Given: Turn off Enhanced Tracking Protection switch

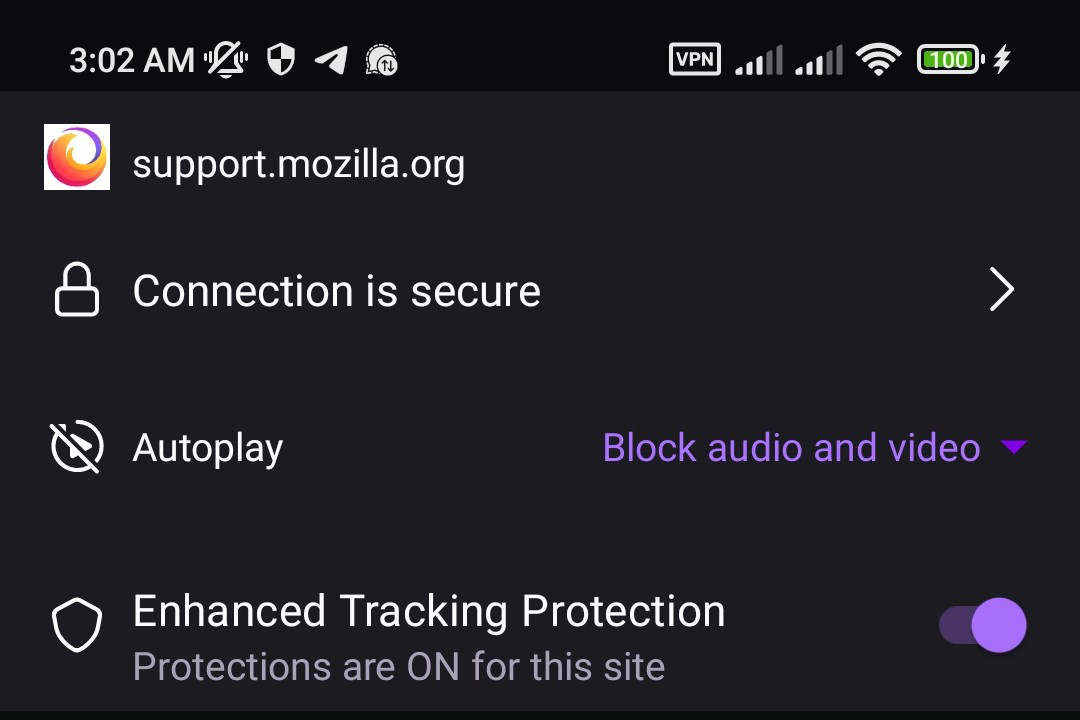Looking at the screenshot, I should tap(984, 626).
